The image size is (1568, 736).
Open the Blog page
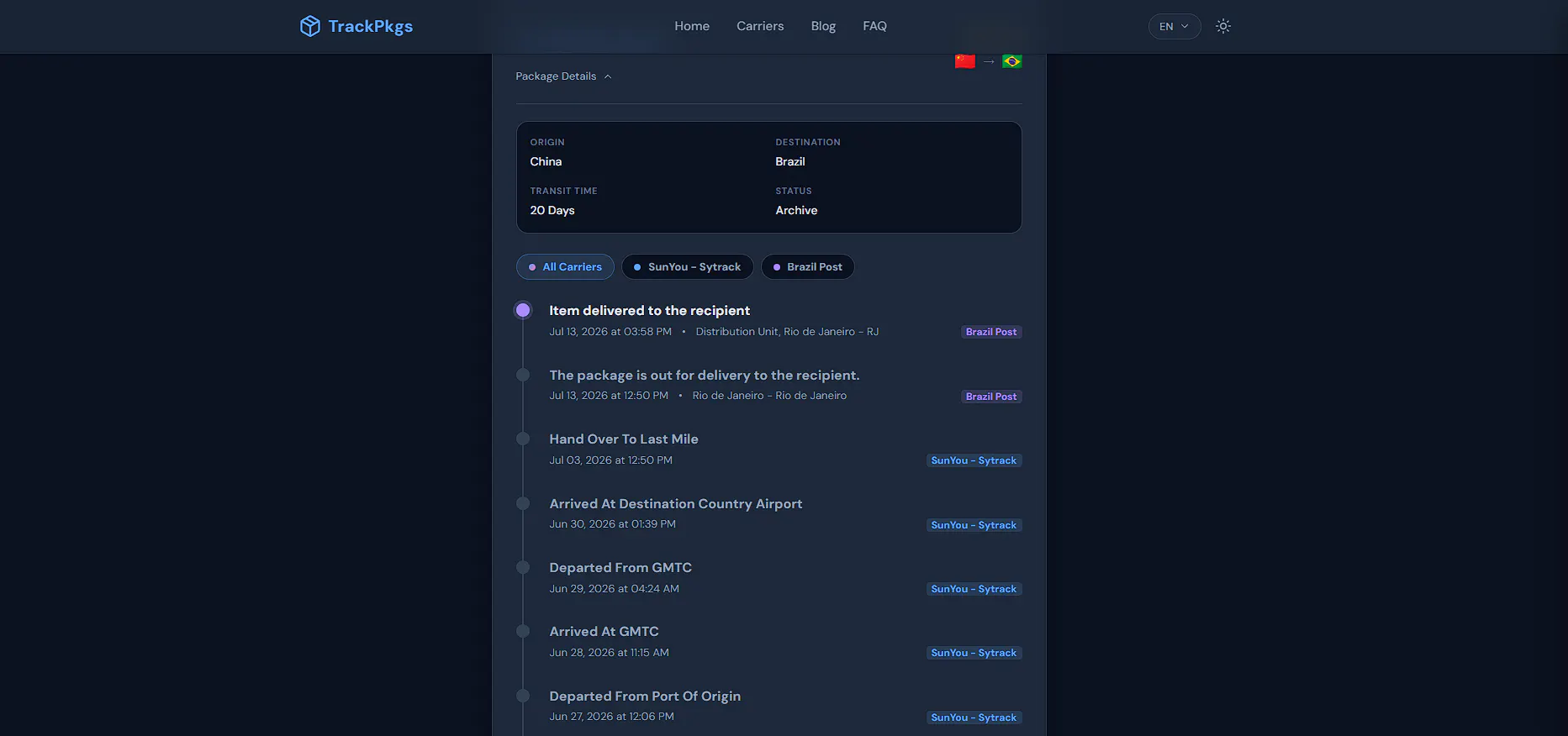[x=823, y=26]
